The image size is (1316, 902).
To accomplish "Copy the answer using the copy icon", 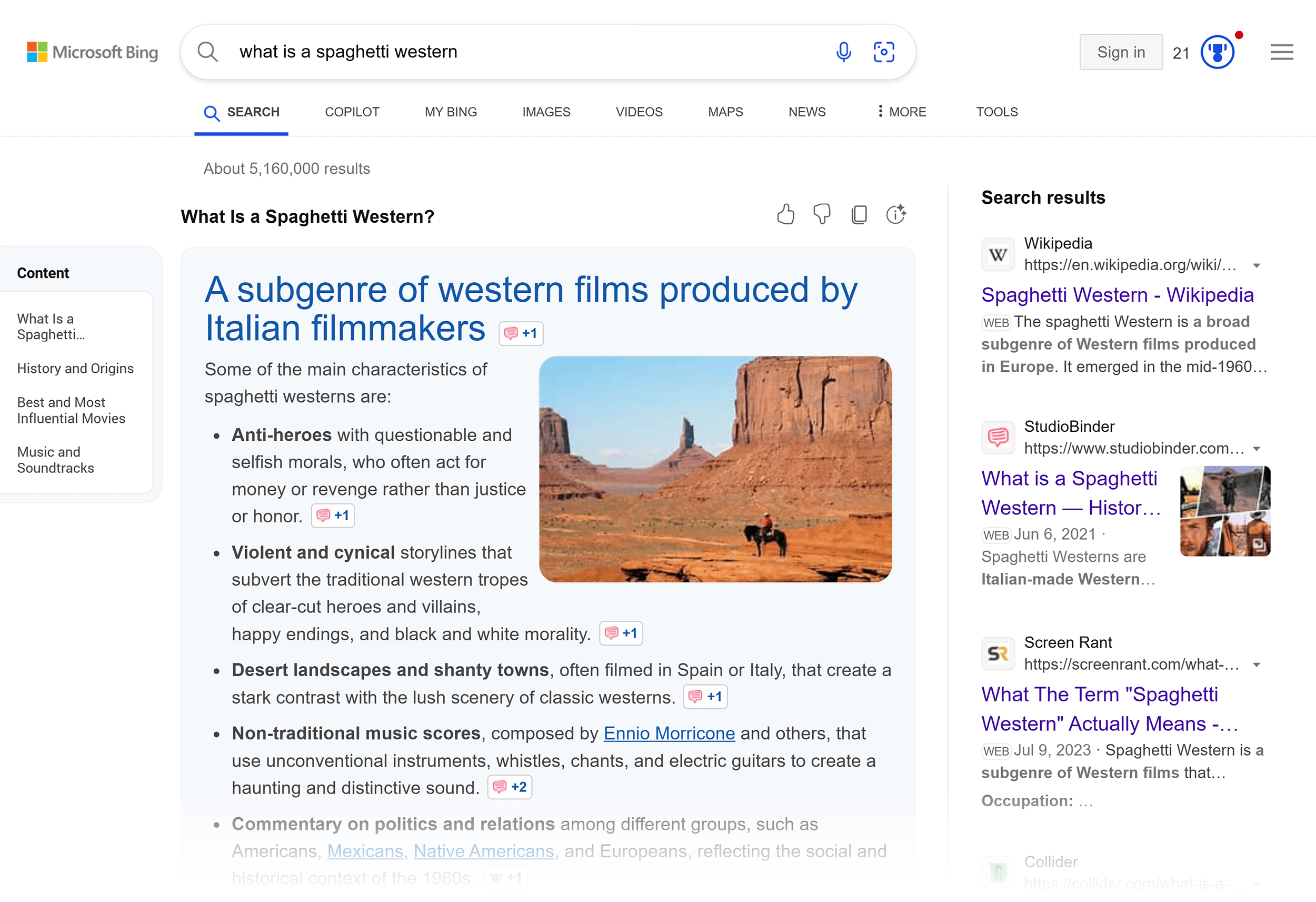I will pyautogui.click(x=859, y=215).
